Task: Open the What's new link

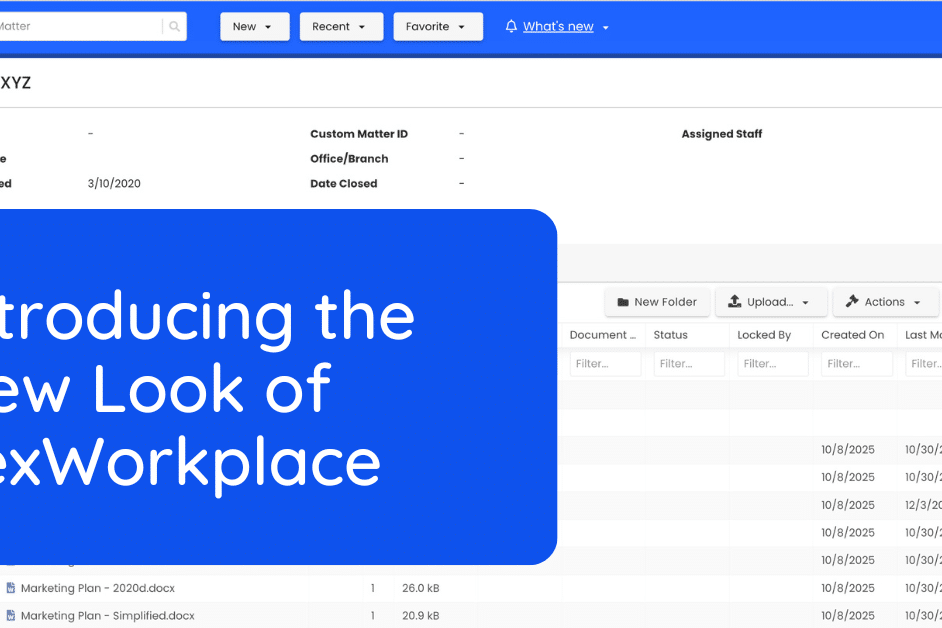Action: pyautogui.click(x=558, y=27)
